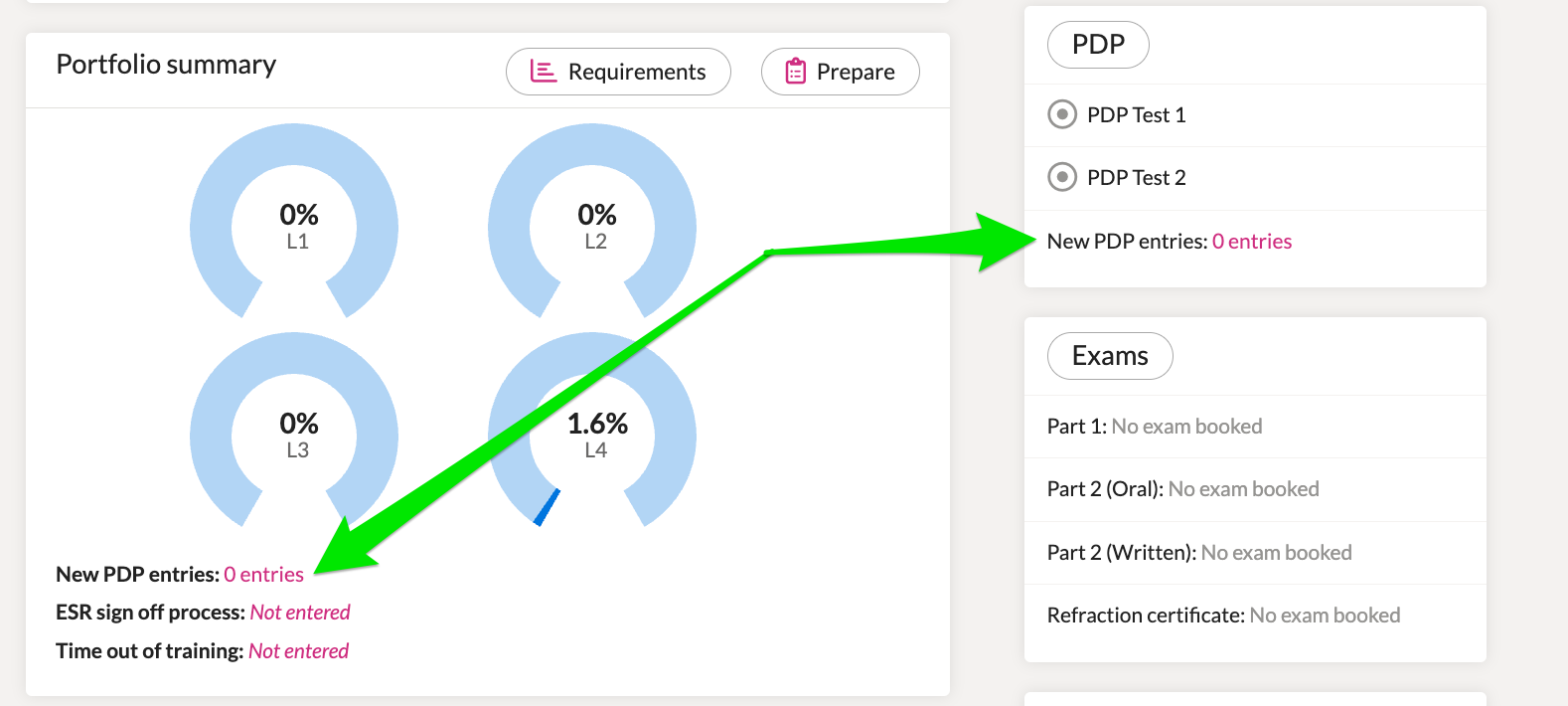Open the PDP Test 1 entry
This screenshot has width=1568, height=706.
[x=1255, y=115]
